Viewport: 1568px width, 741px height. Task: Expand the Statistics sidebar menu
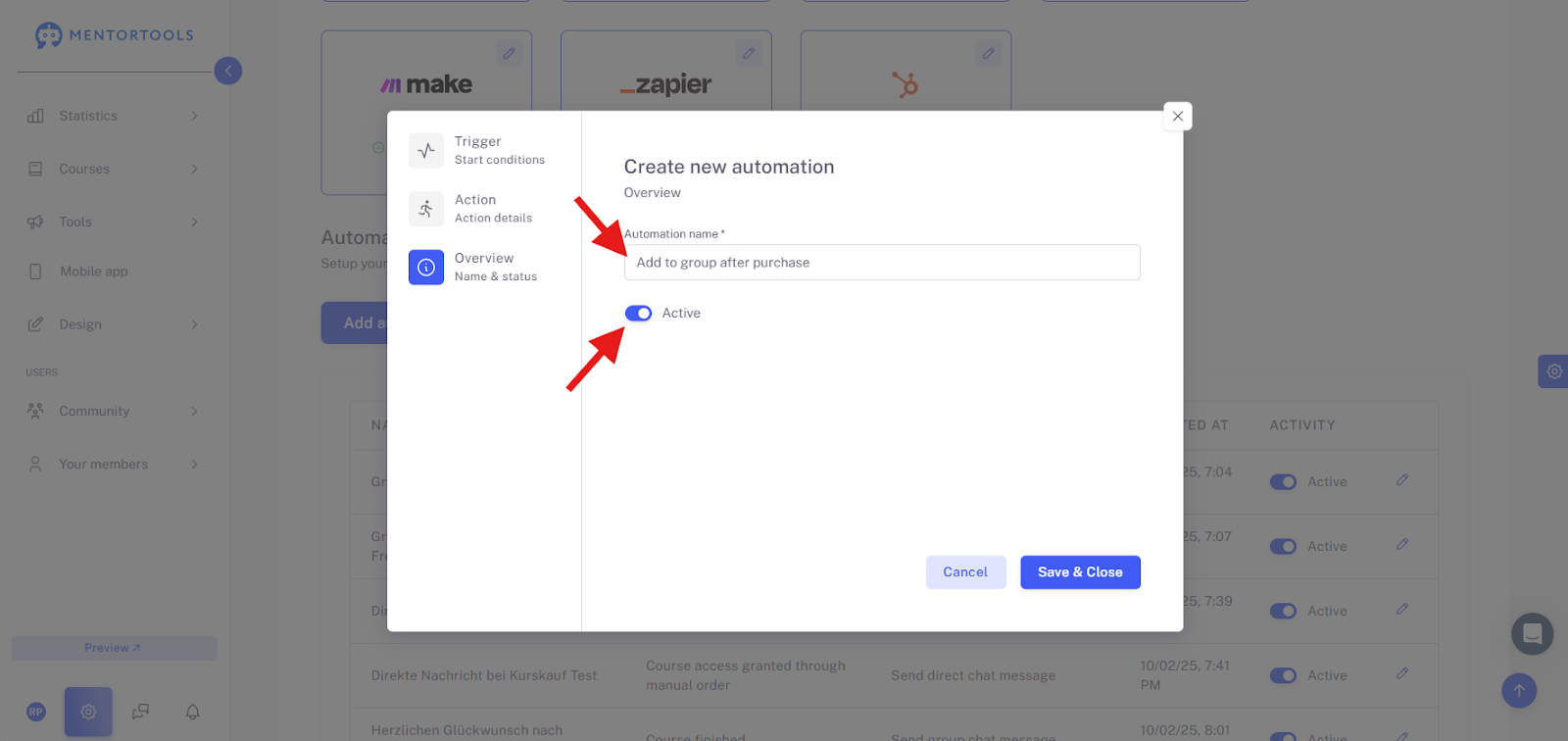(x=113, y=116)
